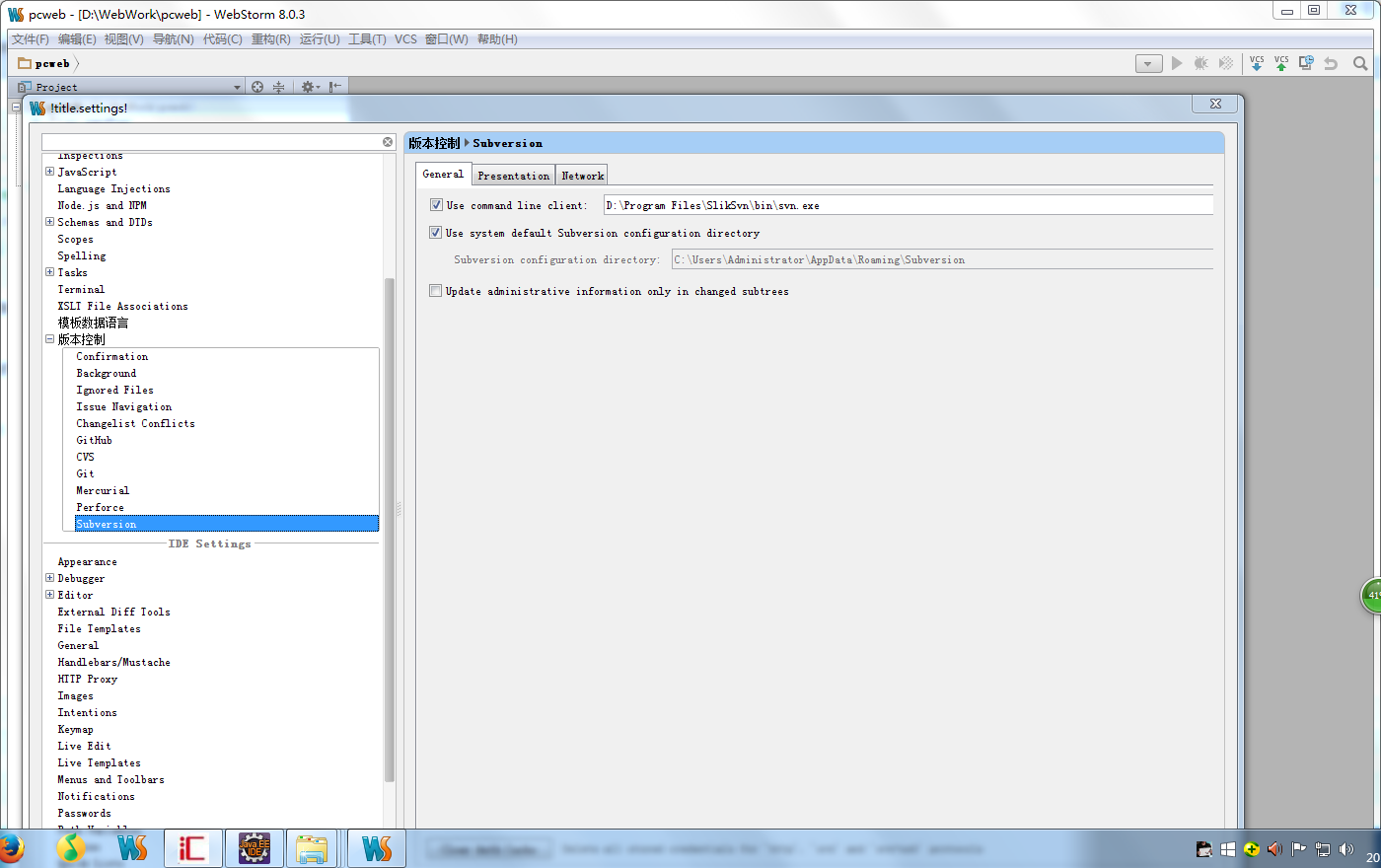
Task: Click the active WebStorm taskbar button
Action: pos(376,848)
